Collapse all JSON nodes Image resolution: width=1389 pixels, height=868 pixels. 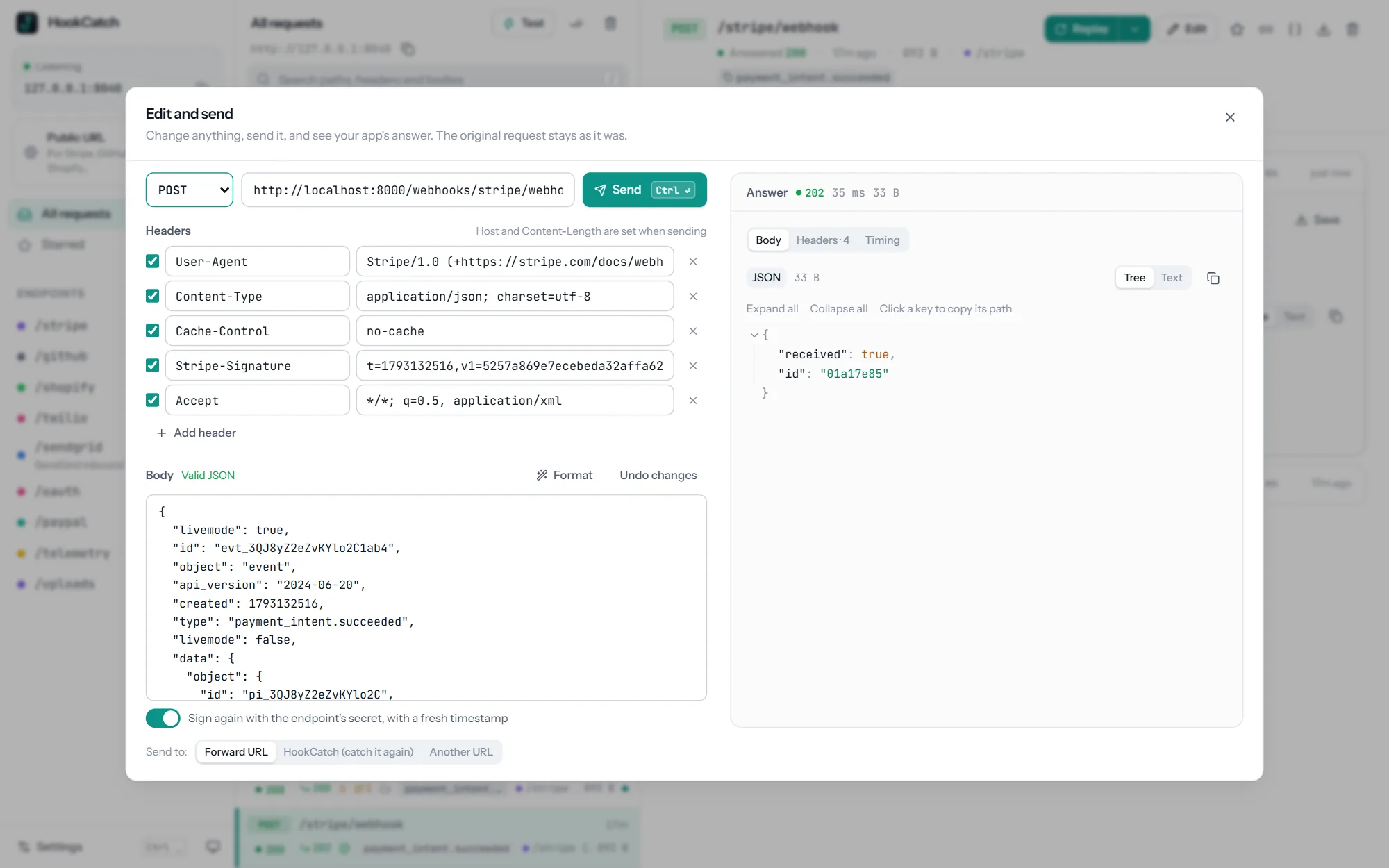pyautogui.click(x=838, y=308)
